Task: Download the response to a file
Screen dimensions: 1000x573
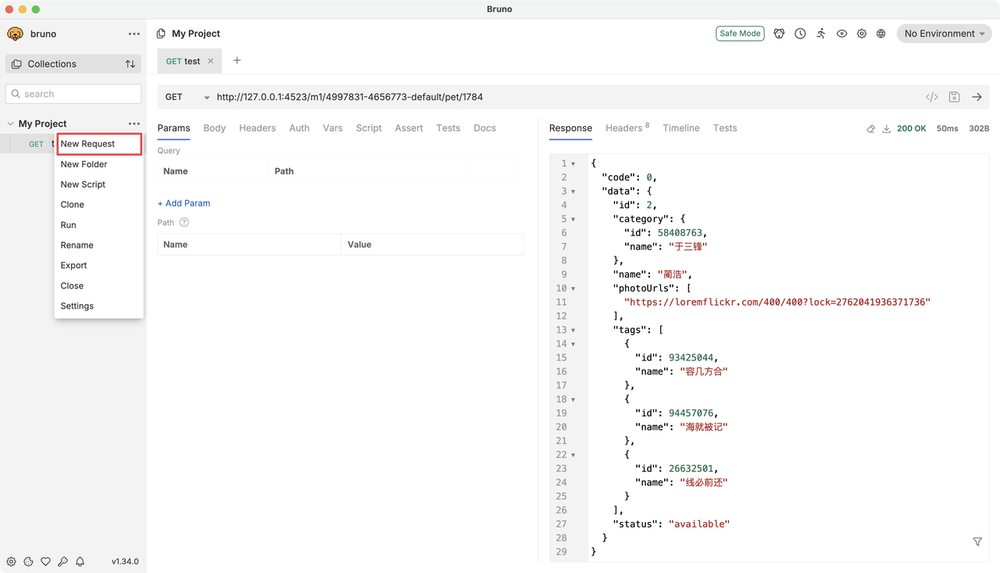Action: coord(886,129)
